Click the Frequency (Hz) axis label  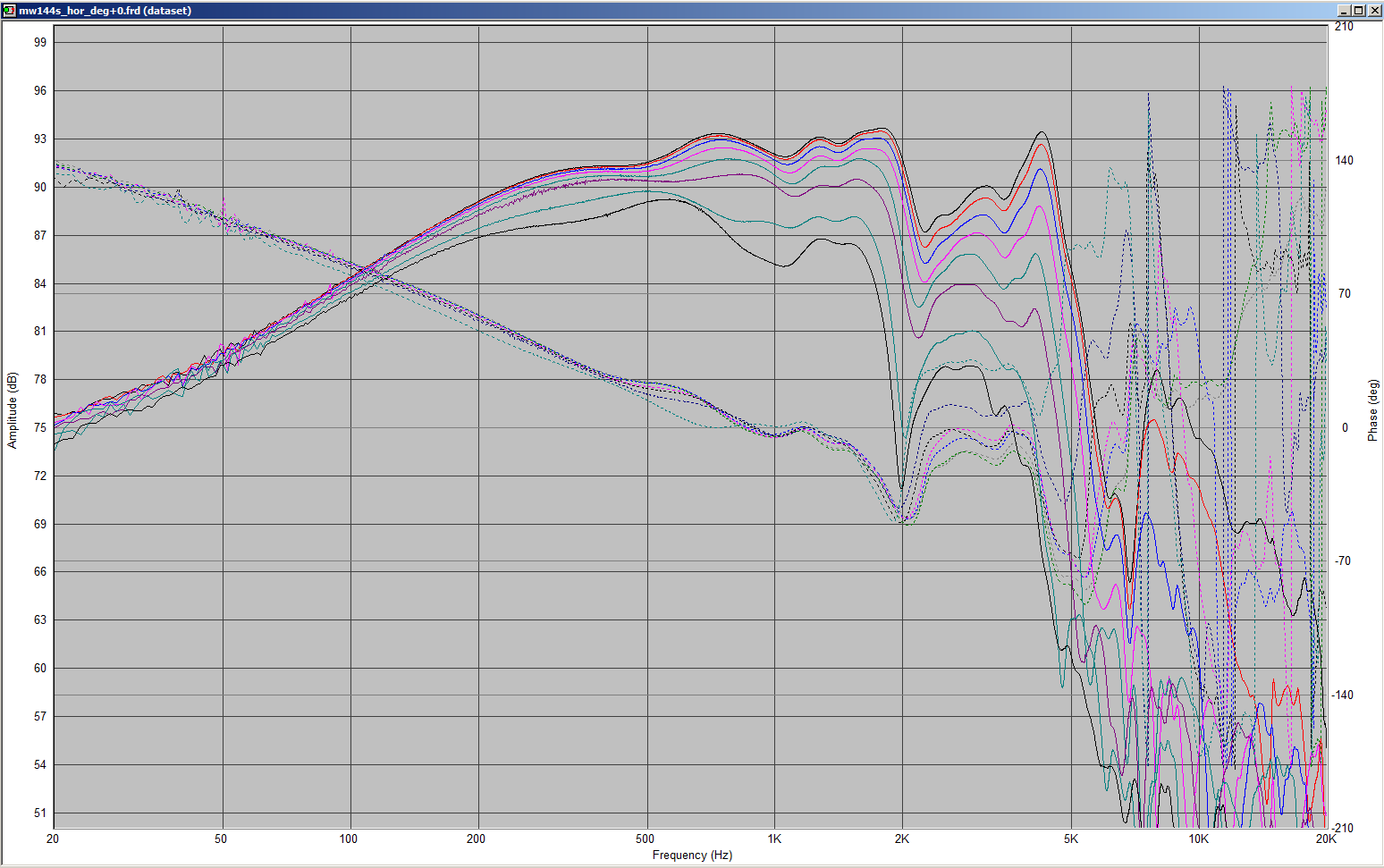tap(692, 855)
